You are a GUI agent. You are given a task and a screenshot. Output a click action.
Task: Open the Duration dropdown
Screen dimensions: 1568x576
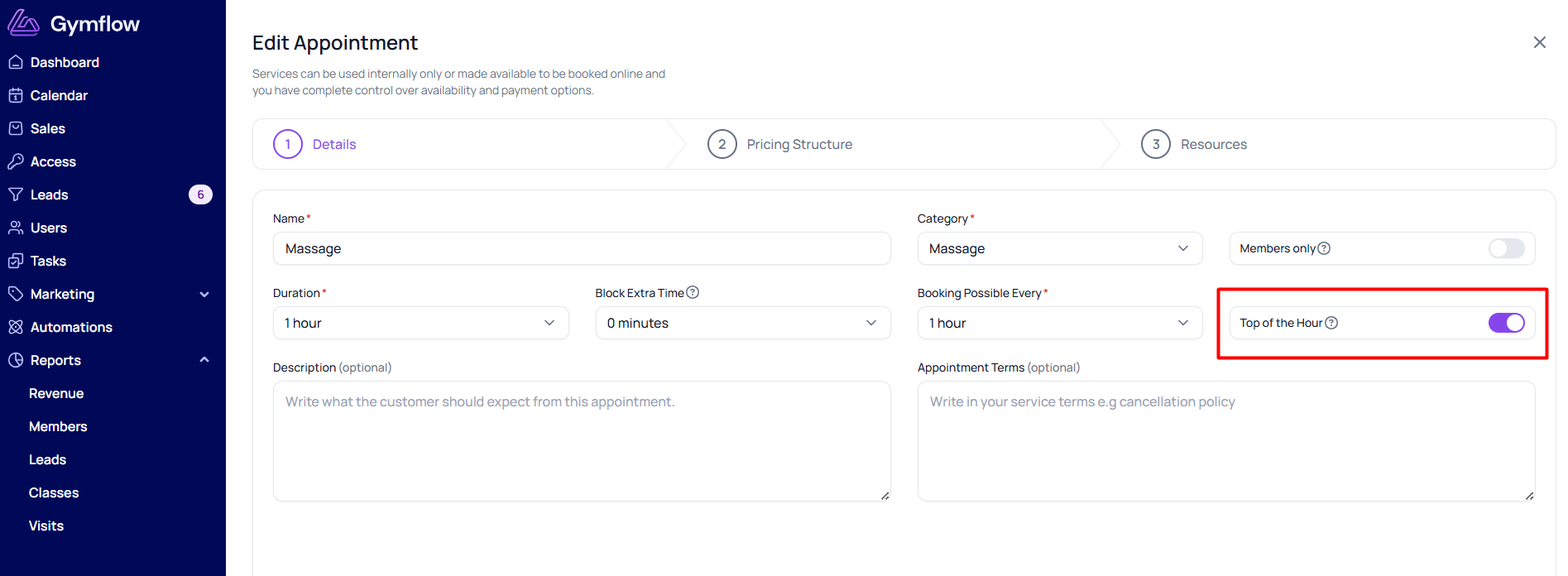(420, 323)
